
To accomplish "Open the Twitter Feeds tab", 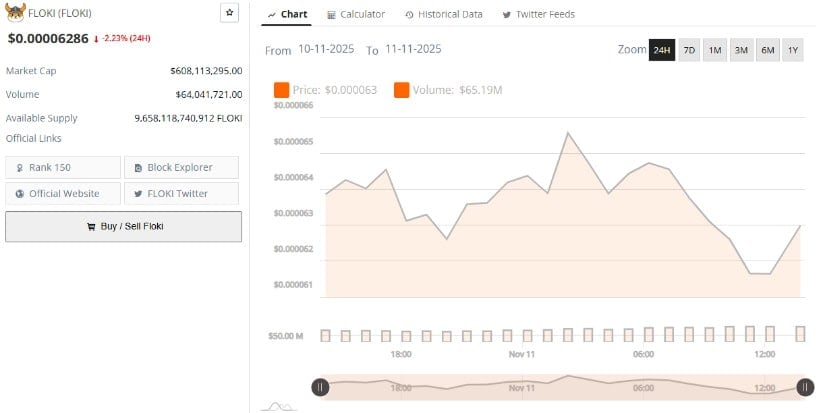I will 538,14.
